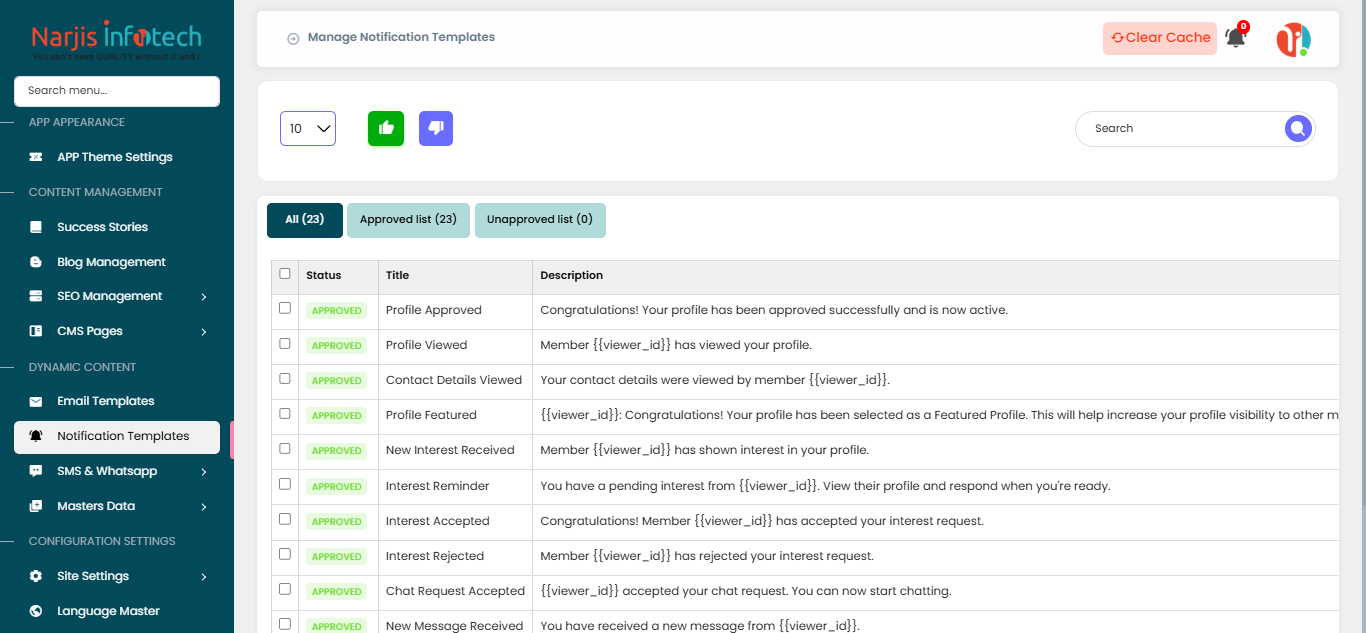The image size is (1366, 633).
Task: Click the Success Stories sidebar icon
Action: [x=36, y=227]
